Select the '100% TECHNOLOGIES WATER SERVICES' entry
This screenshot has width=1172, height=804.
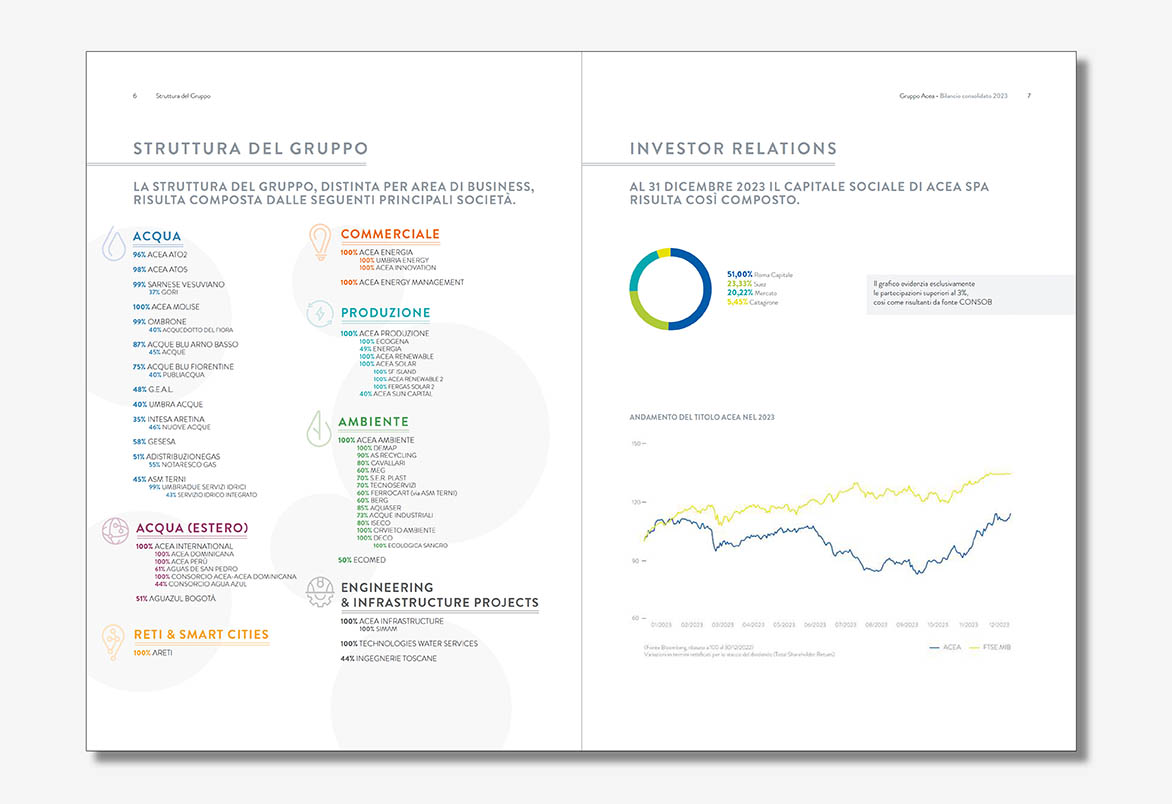point(409,643)
